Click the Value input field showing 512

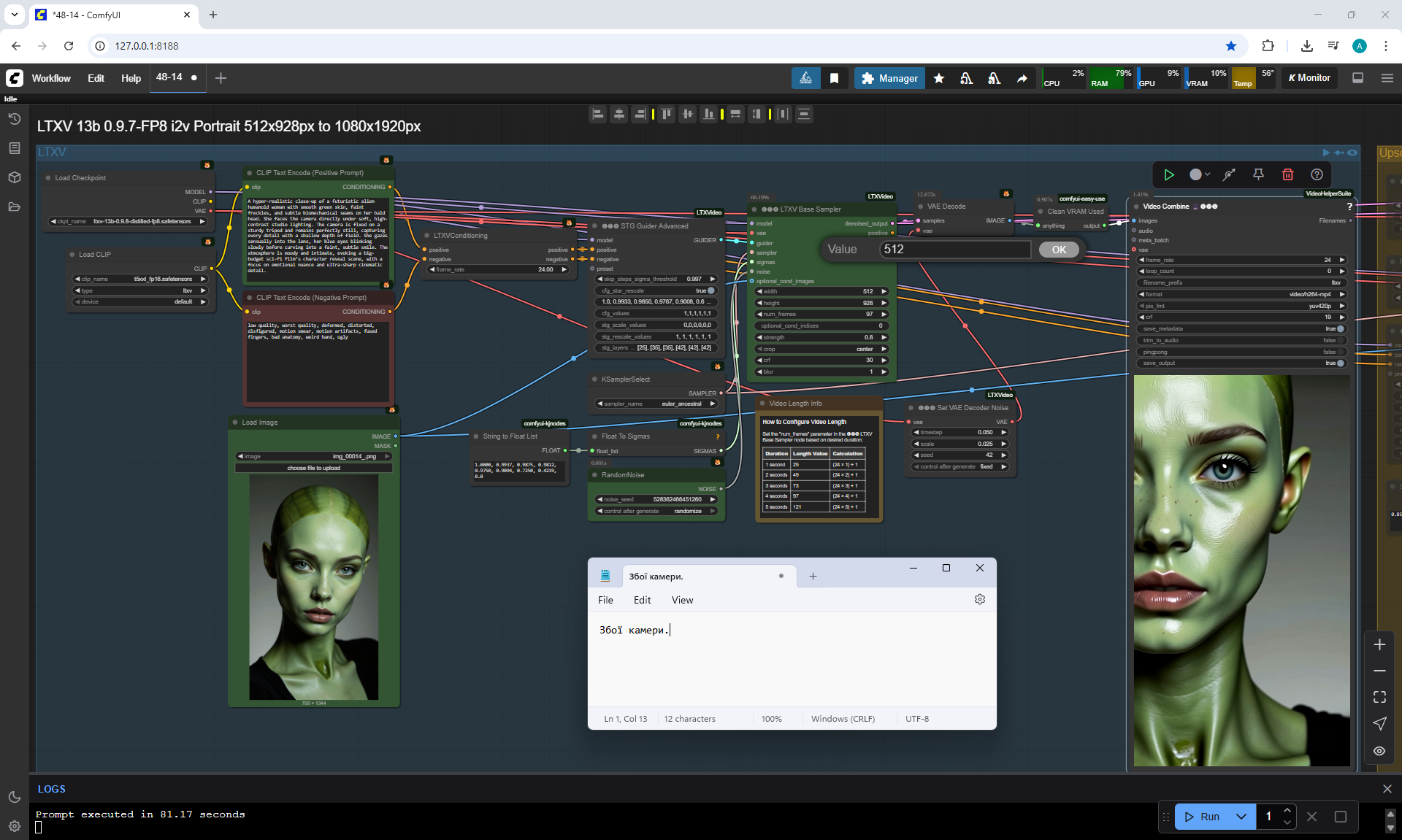(955, 250)
